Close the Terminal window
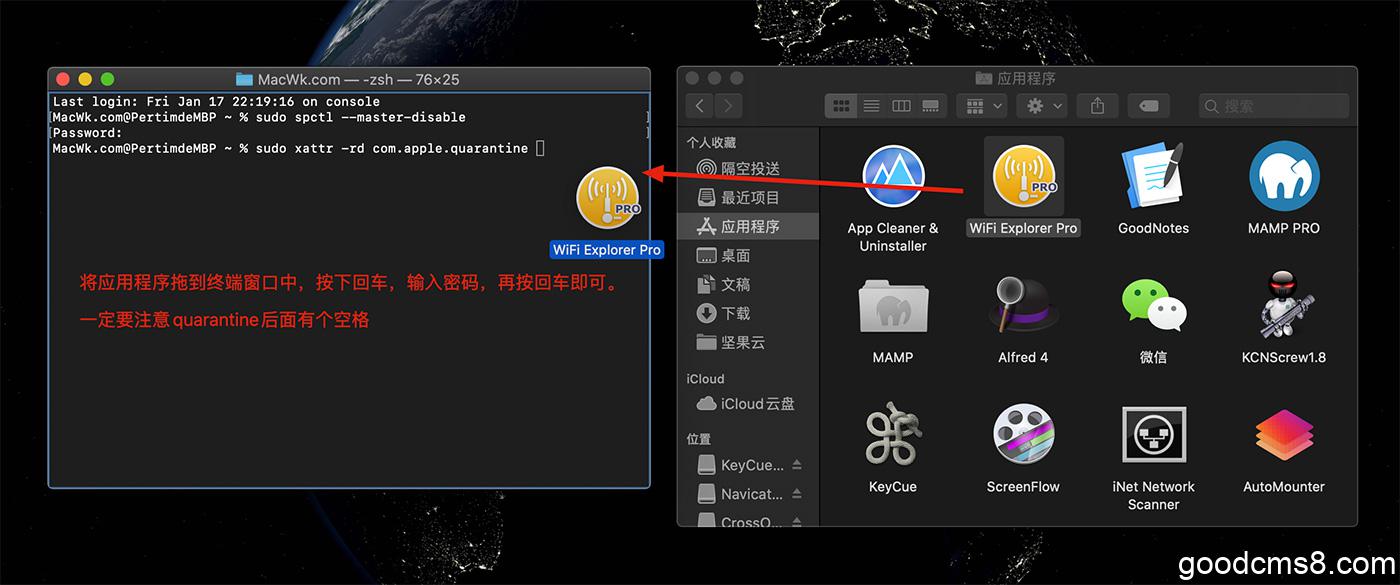1400x585 pixels. coord(63,79)
